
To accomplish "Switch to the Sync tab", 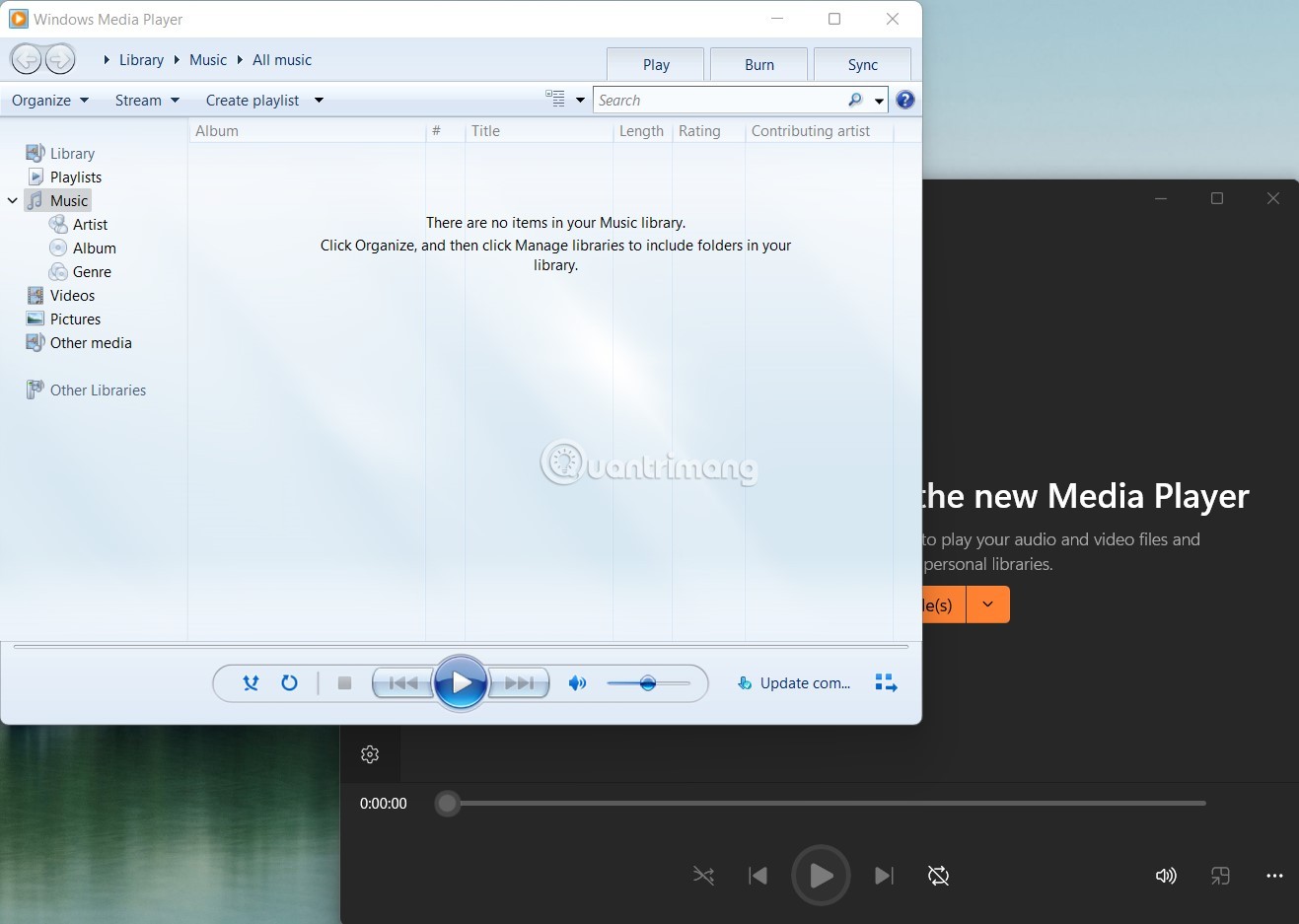I will (863, 64).
